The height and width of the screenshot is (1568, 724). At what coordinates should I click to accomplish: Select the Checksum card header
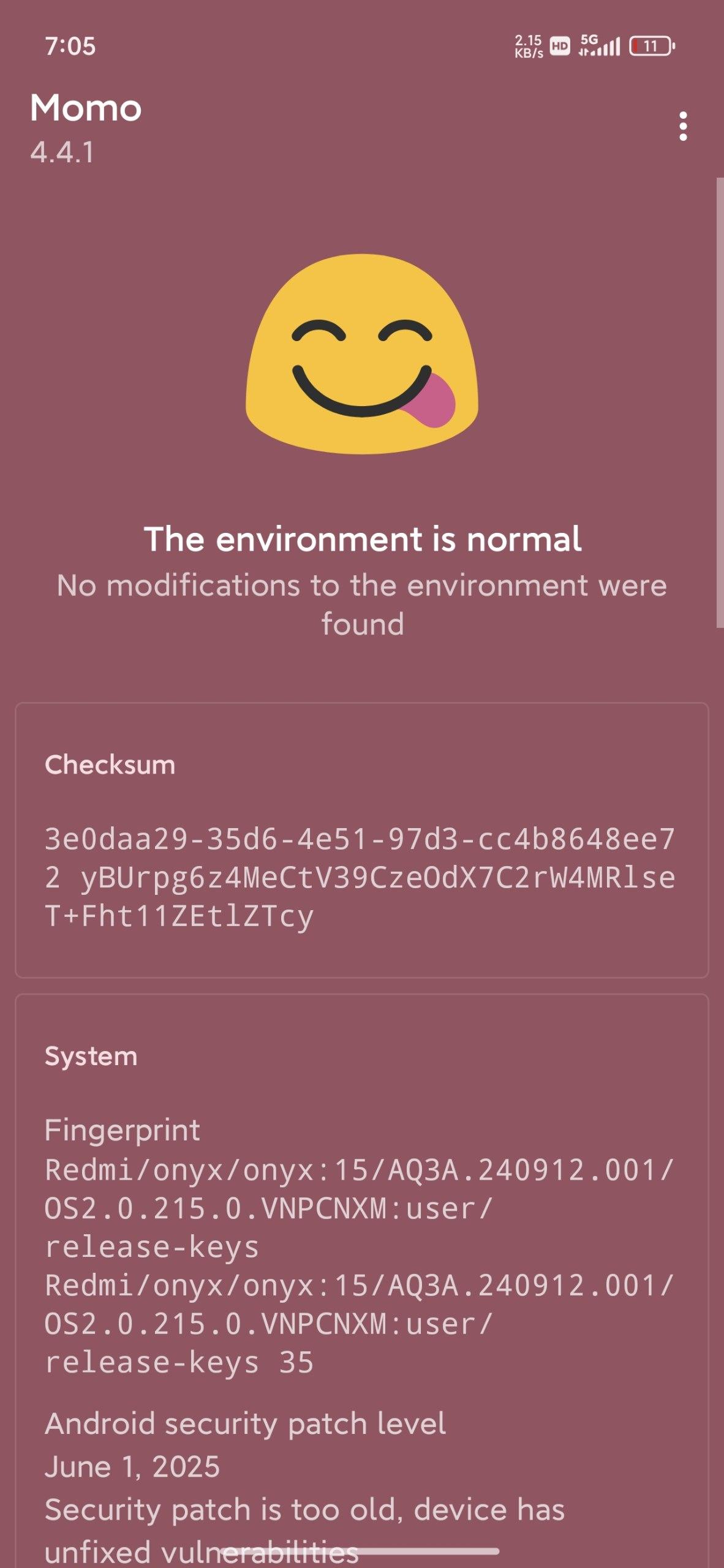point(110,764)
